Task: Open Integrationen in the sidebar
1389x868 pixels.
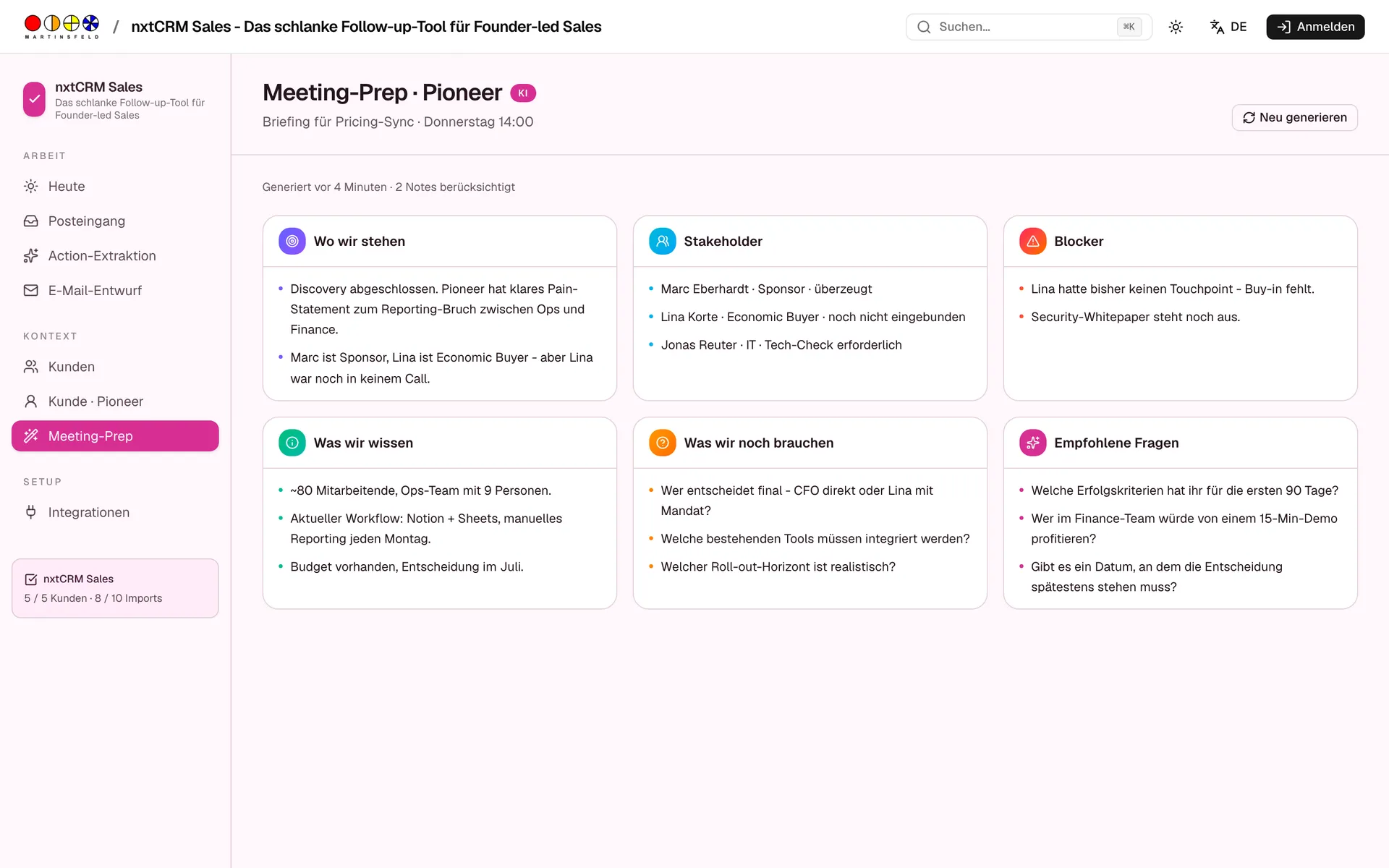Action: (x=115, y=512)
